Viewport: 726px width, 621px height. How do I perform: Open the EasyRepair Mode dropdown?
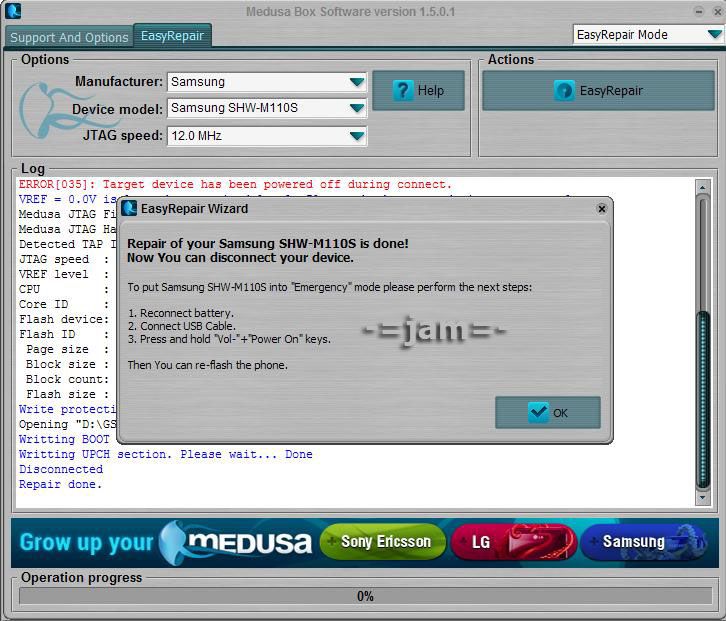pyautogui.click(x=648, y=35)
